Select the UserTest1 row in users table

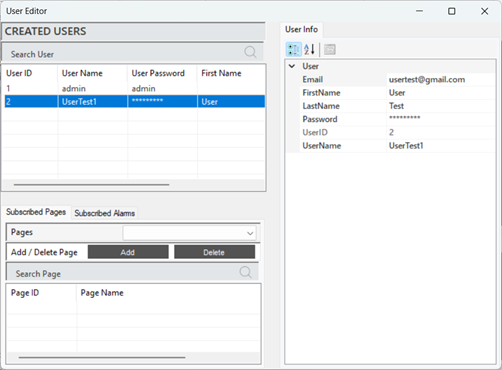tap(135, 102)
